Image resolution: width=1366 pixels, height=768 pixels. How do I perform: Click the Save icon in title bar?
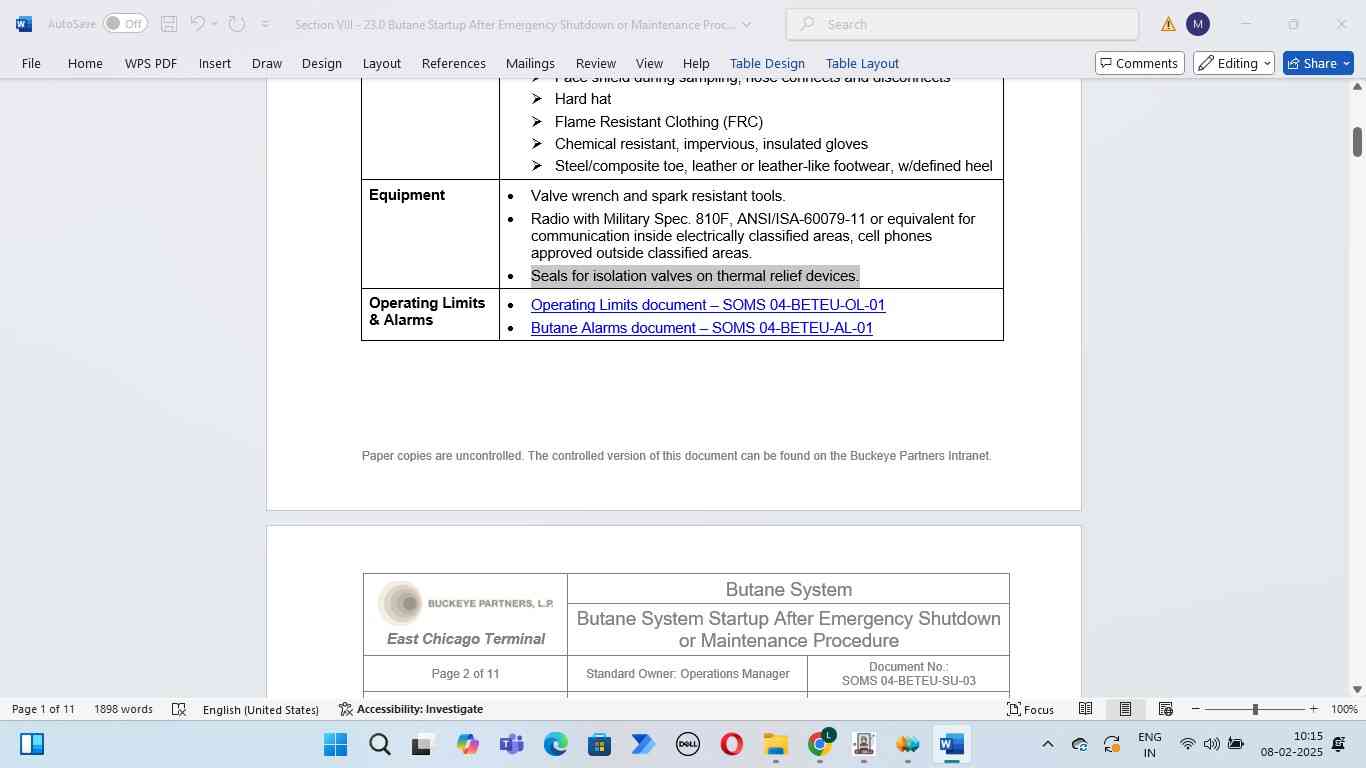click(169, 24)
